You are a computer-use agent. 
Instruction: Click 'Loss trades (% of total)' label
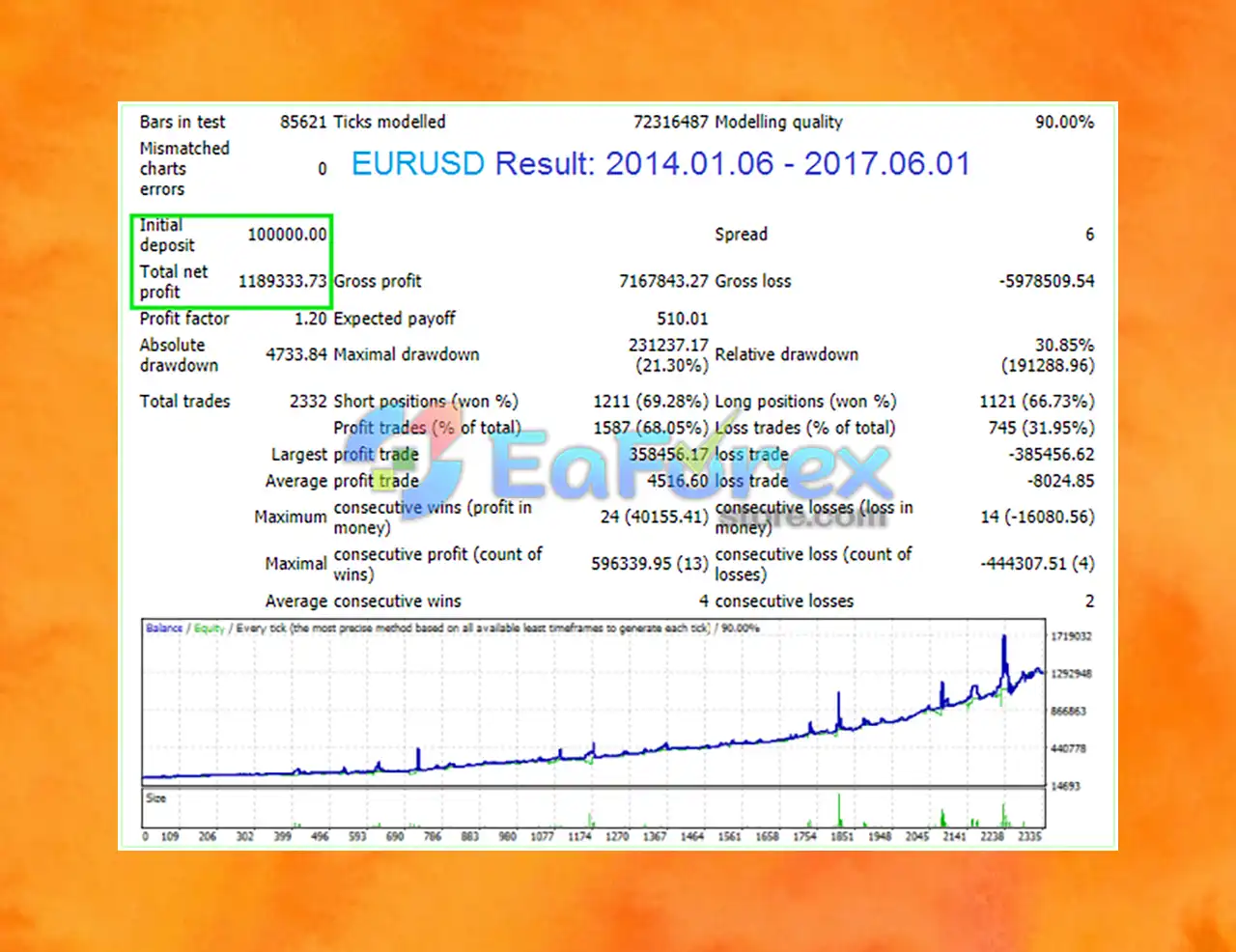point(805,428)
